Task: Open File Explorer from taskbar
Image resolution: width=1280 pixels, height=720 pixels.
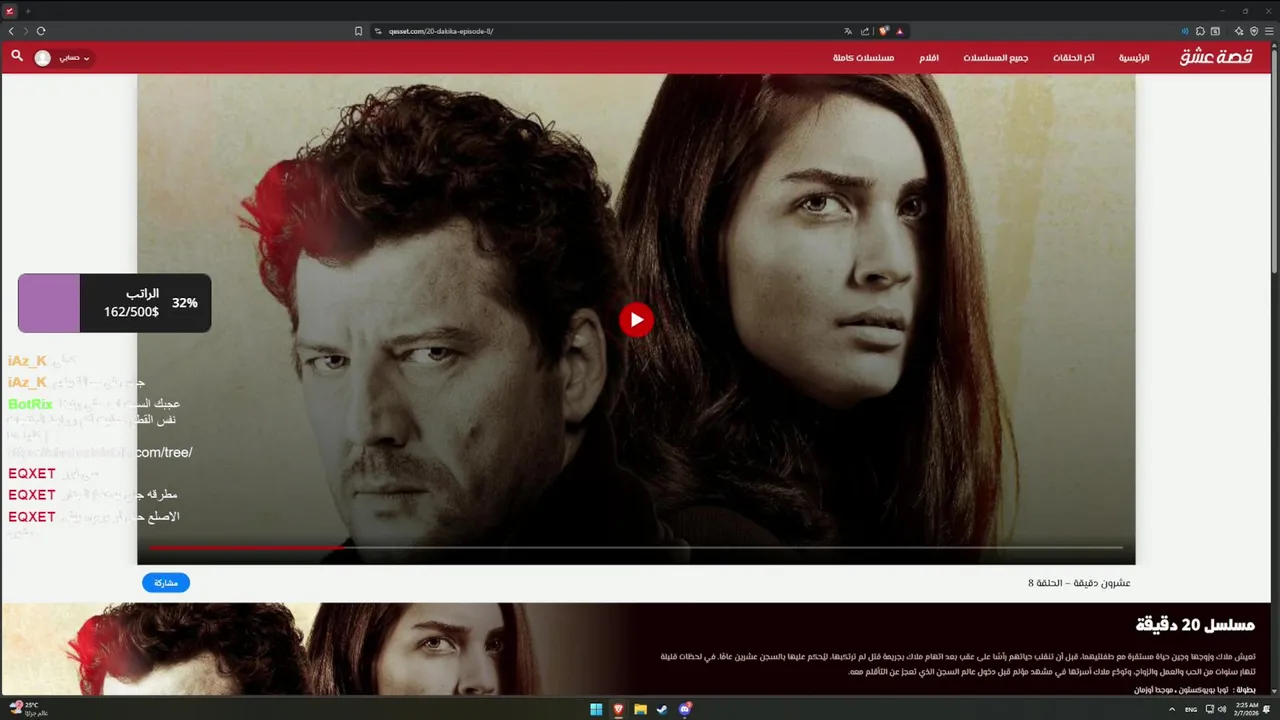Action: pyautogui.click(x=640, y=709)
